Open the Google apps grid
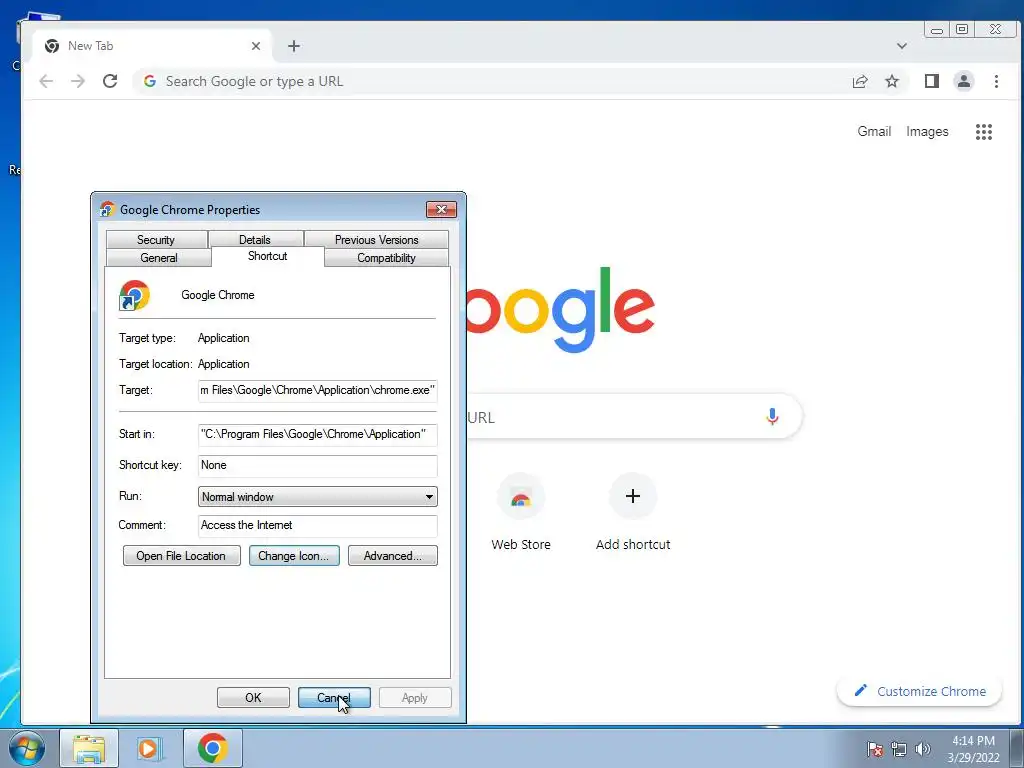 tap(984, 132)
